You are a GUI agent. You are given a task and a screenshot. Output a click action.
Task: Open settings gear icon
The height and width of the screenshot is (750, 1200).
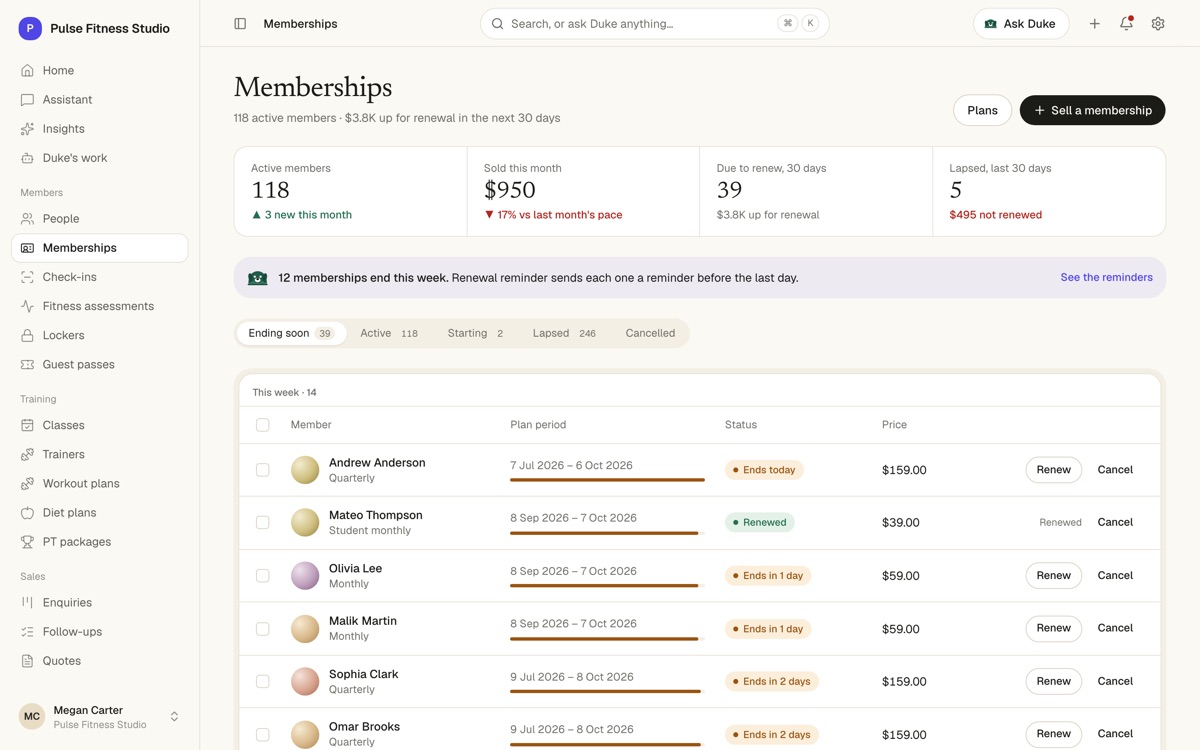click(1158, 24)
